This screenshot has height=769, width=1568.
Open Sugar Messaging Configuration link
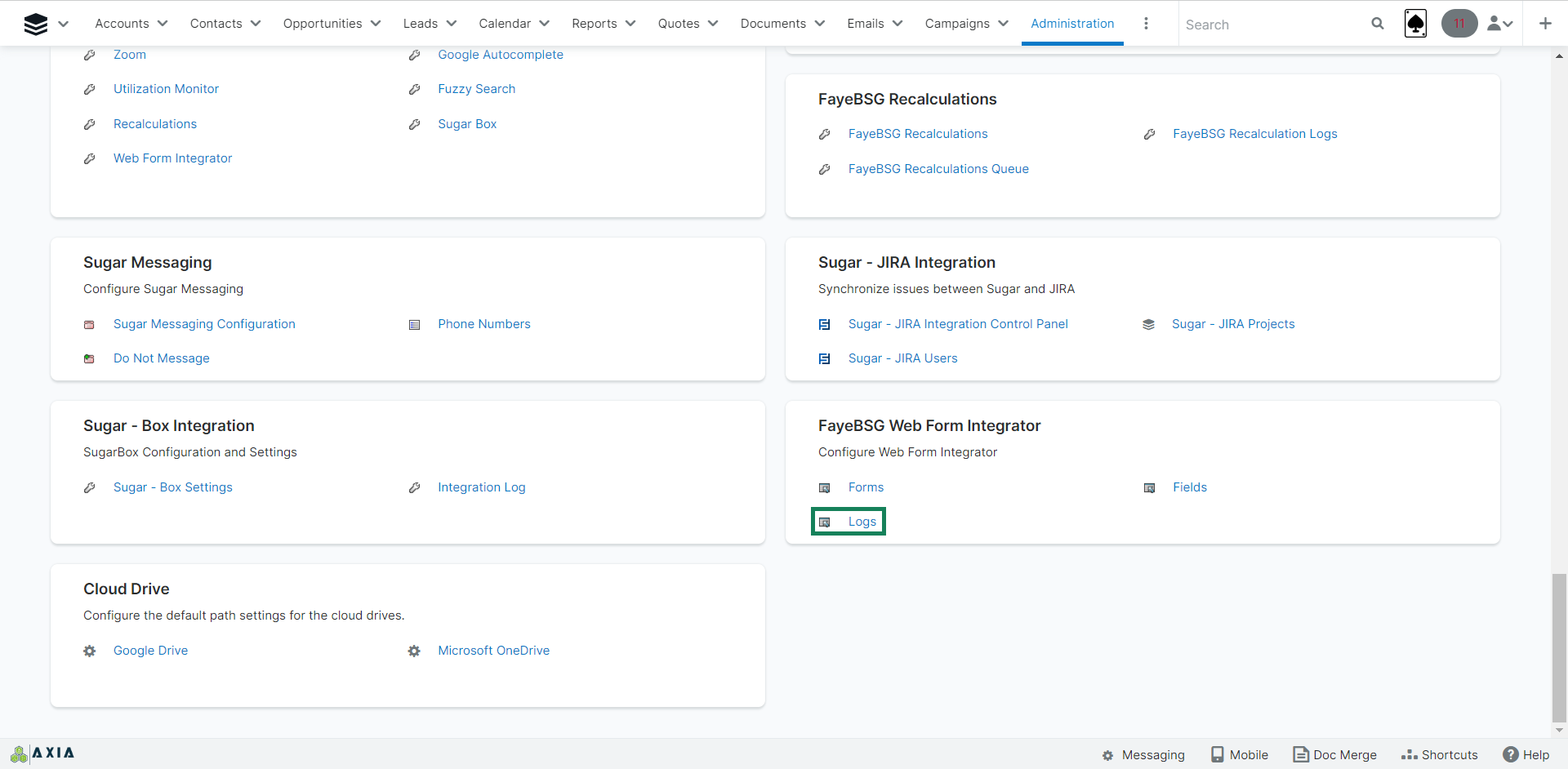pyautogui.click(x=204, y=324)
